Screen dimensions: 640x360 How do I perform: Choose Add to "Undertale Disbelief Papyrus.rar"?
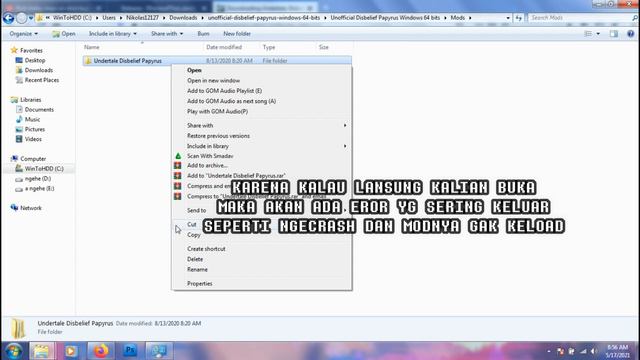pyautogui.click(x=262, y=176)
